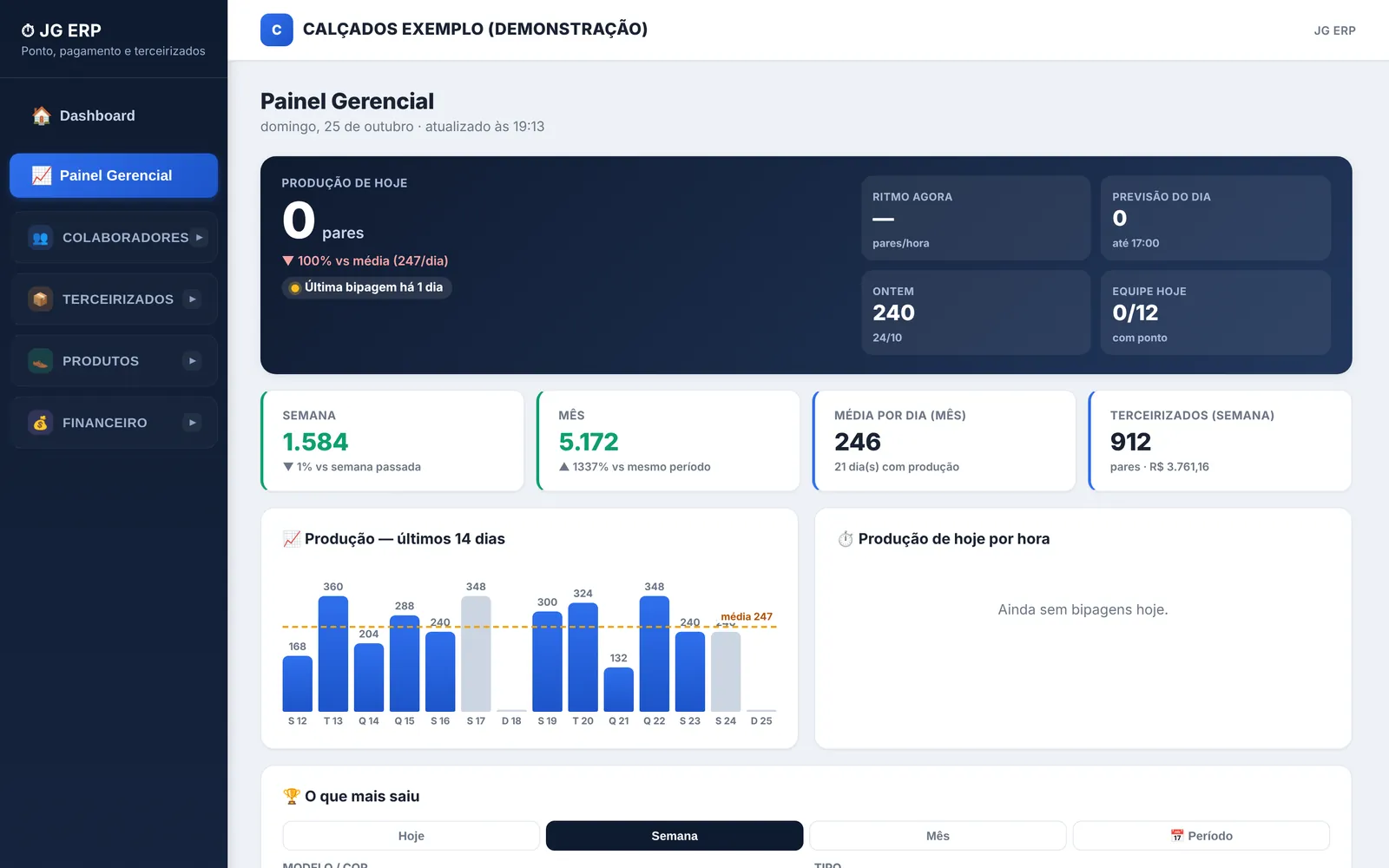Click the T 13 bar showing 360
This screenshot has height=868, width=1389.
tap(333, 654)
